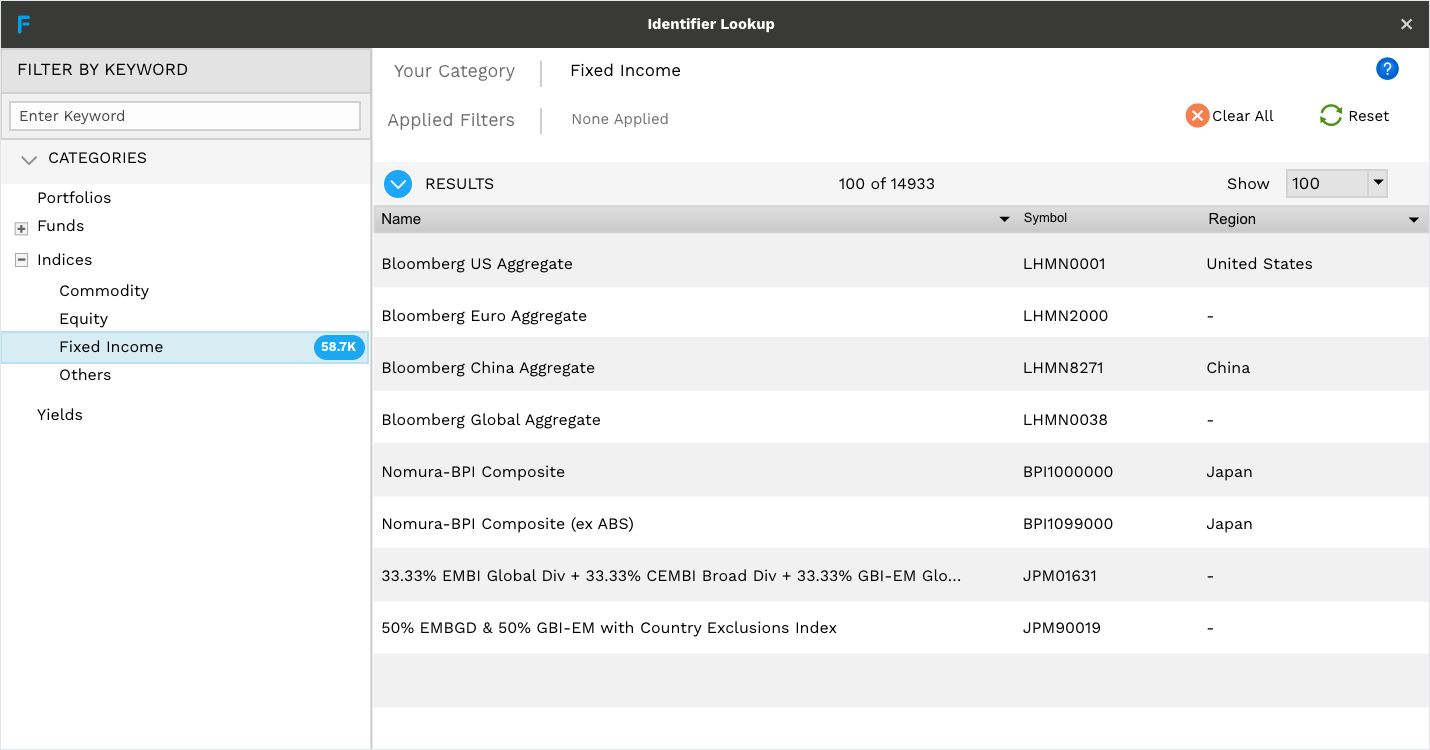Select the Funds category
The image size is (1430, 750).
[60, 226]
